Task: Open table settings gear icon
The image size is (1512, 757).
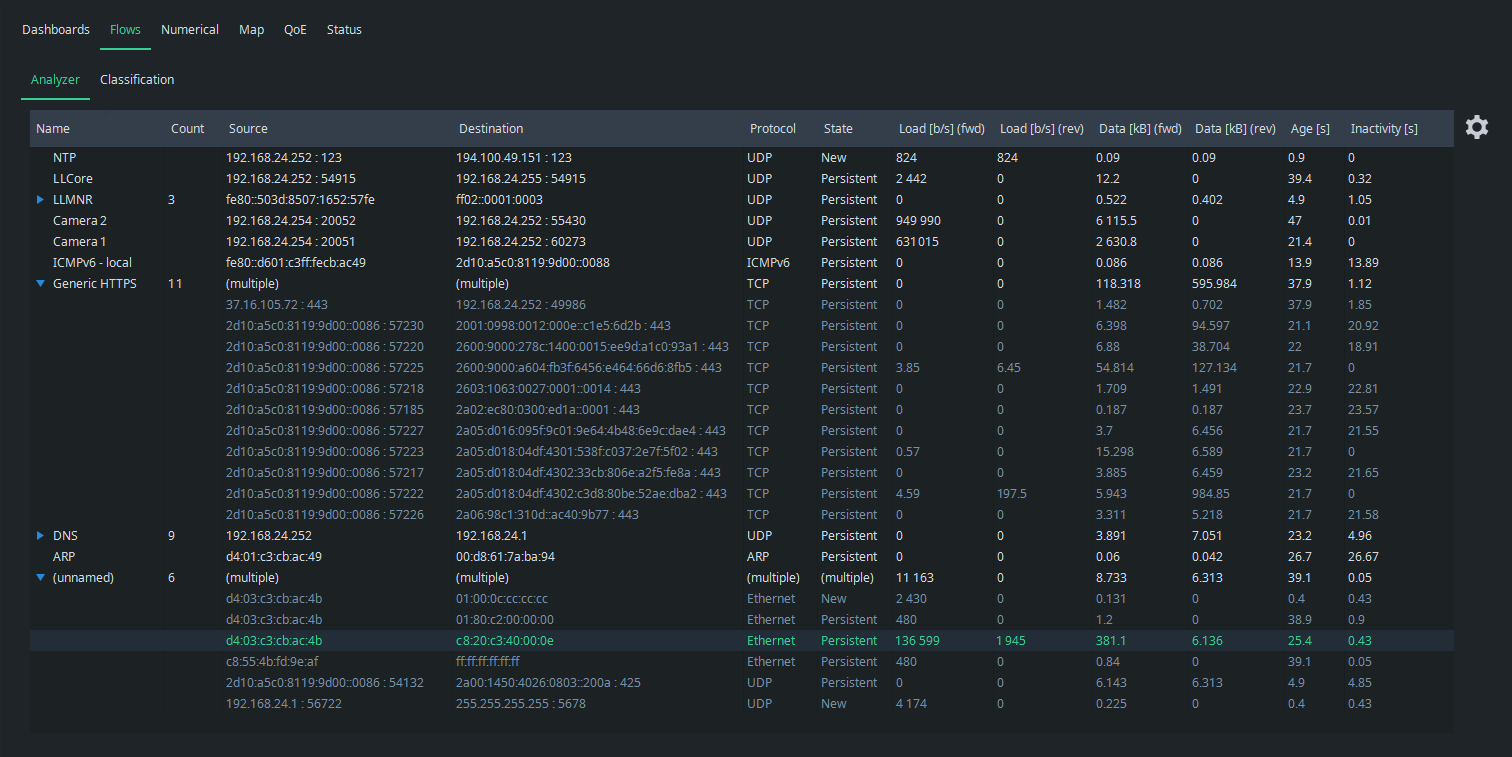Action: (1476, 127)
